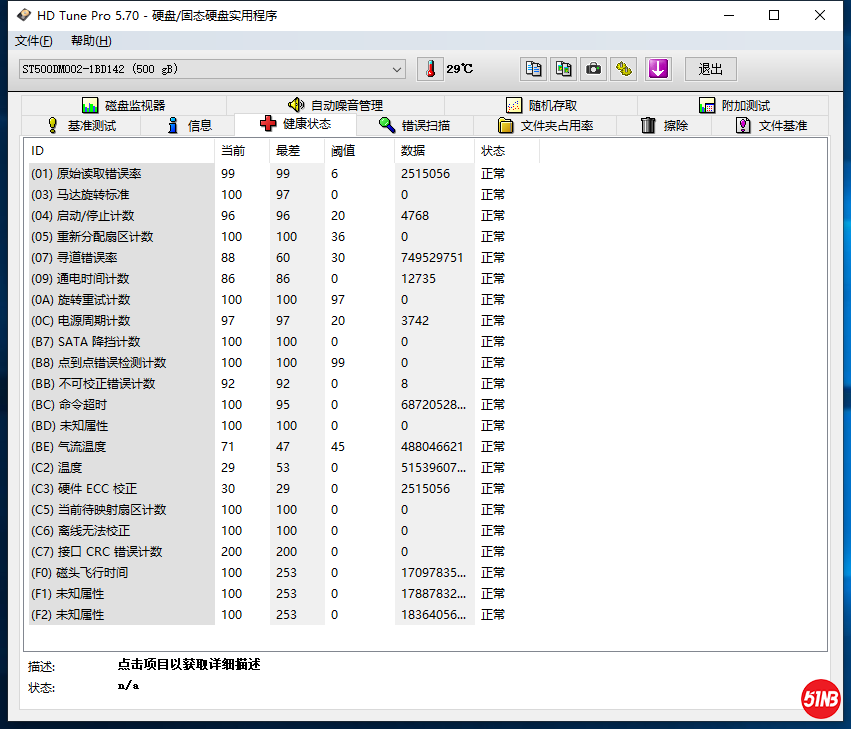Click the camera save screenshot icon
The height and width of the screenshot is (729, 851).
pyautogui.click(x=595, y=69)
